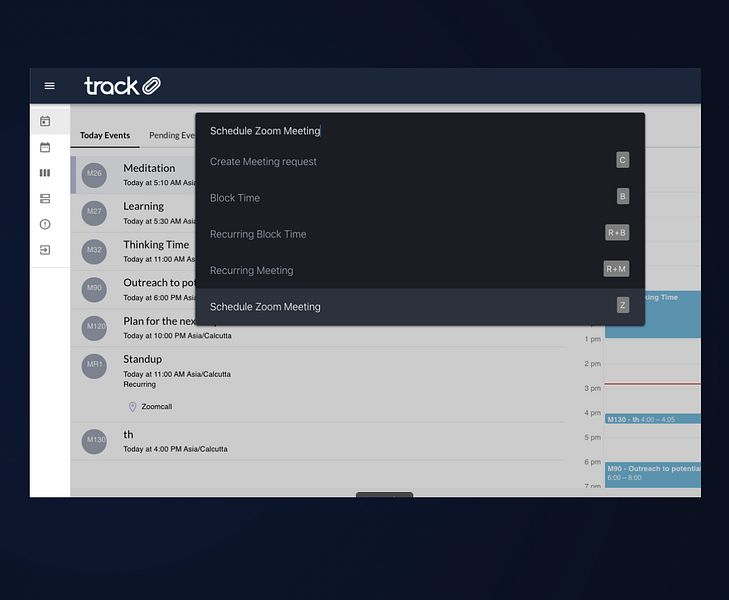Image resolution: width=729 pixels, height=600 pixels.
Task: Click the Zoomcall location label
Action: click(x=157, y=407)
